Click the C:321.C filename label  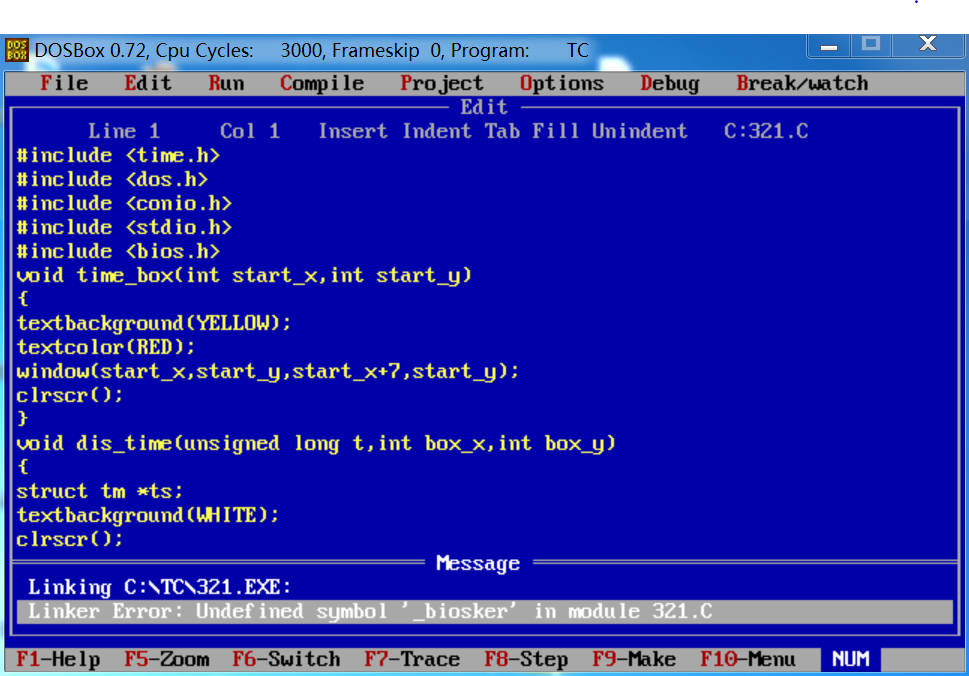pyautogui.click(x=766, y=131)
